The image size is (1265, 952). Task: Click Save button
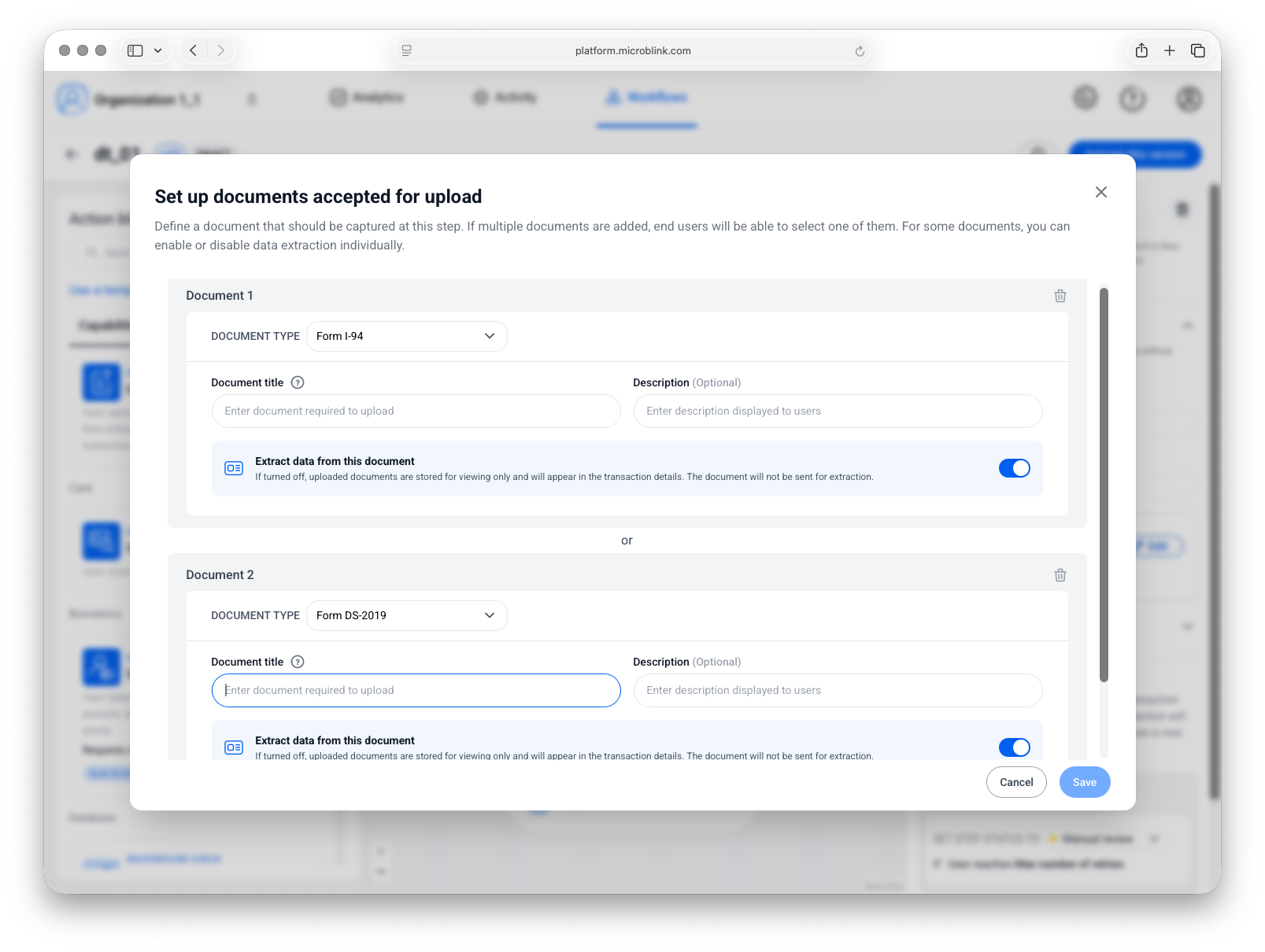(1084, 782)
